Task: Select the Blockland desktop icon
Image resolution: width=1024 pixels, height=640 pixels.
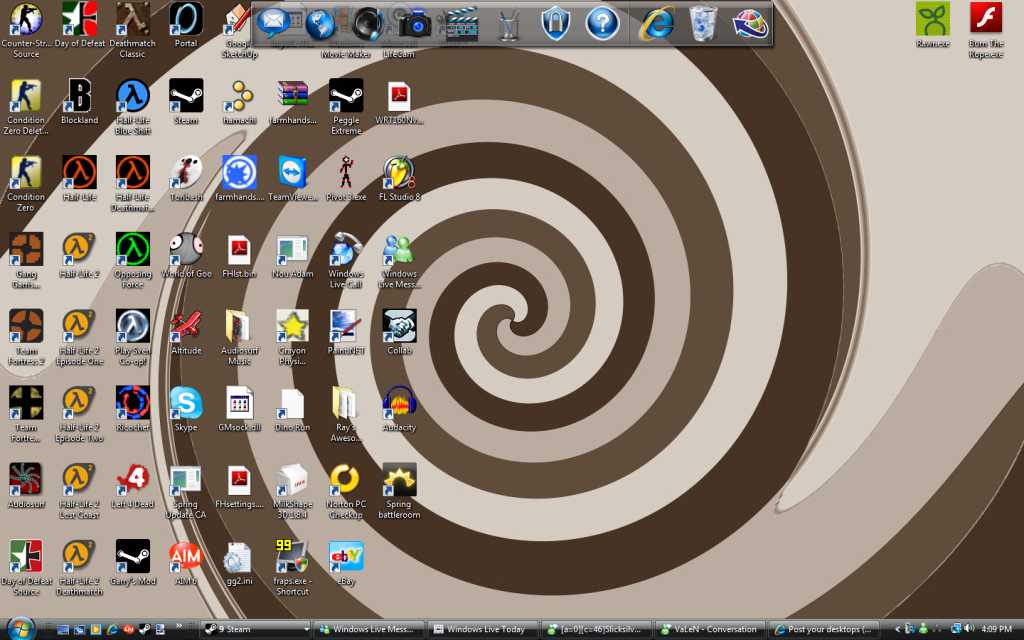Action: pos(80,96)
